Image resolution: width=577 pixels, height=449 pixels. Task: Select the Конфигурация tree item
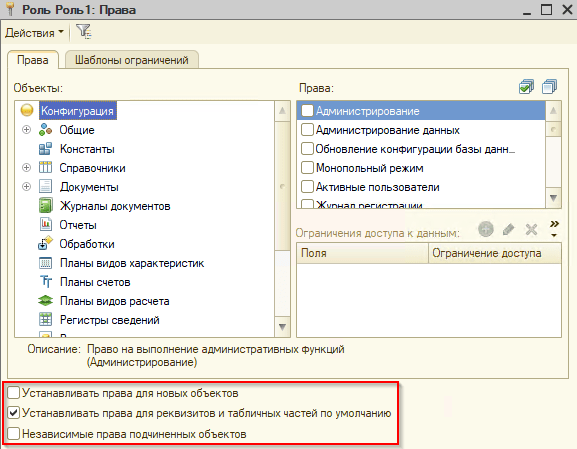(x=77, y=110)
